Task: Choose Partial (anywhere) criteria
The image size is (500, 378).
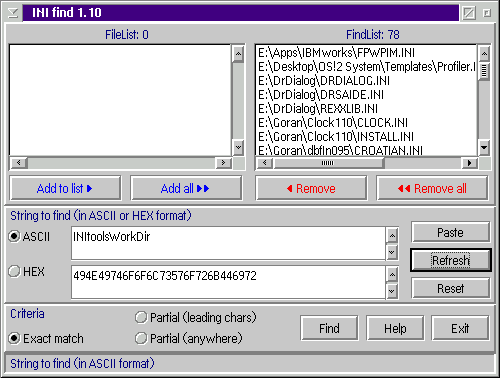Action: click(x=189, y=338)
